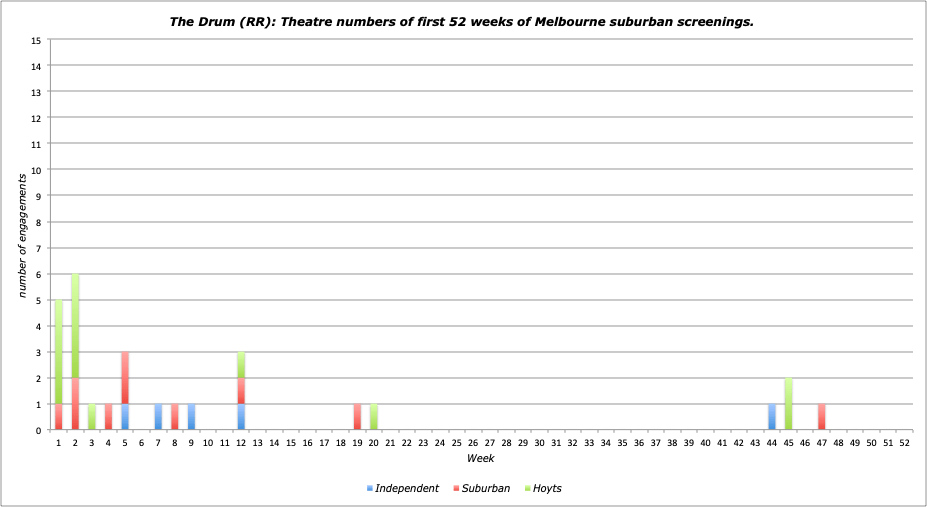Click the red Suburban bar at week 47
Viewport: 927px width, 507px height.
(x=821, y=417)
